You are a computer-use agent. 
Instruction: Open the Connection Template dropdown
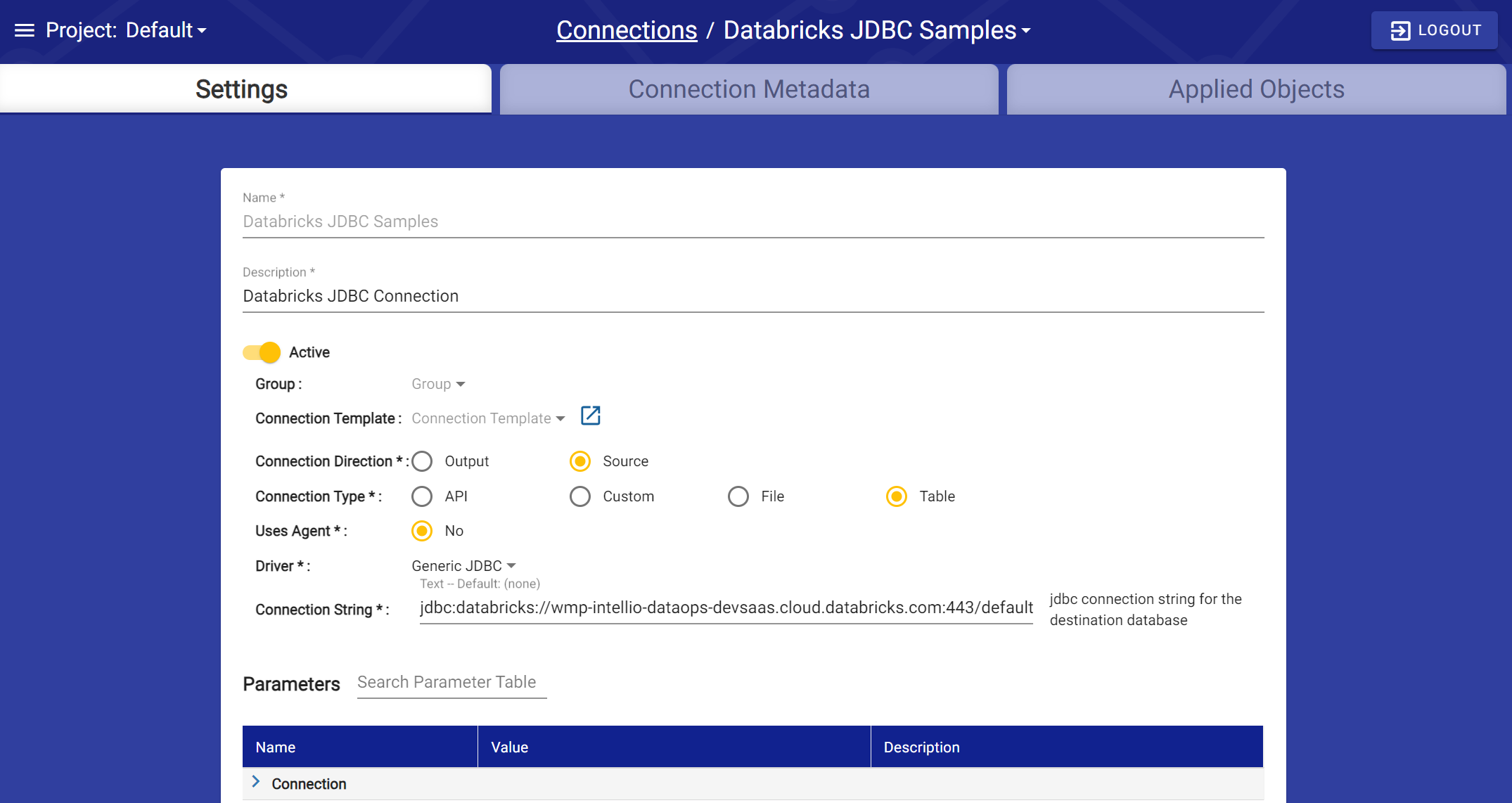coord(487,418)
